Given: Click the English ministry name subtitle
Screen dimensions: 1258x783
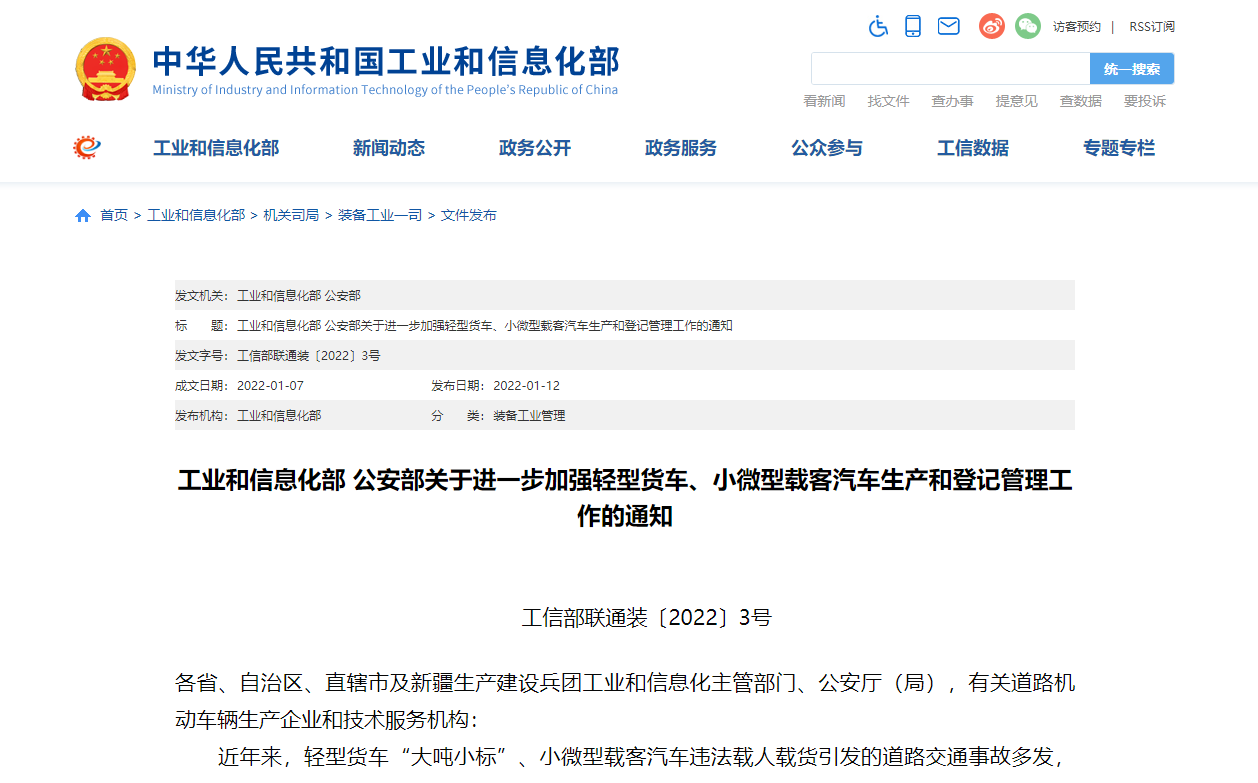Looking at the screenshot, I should click(x=385, y=90).
